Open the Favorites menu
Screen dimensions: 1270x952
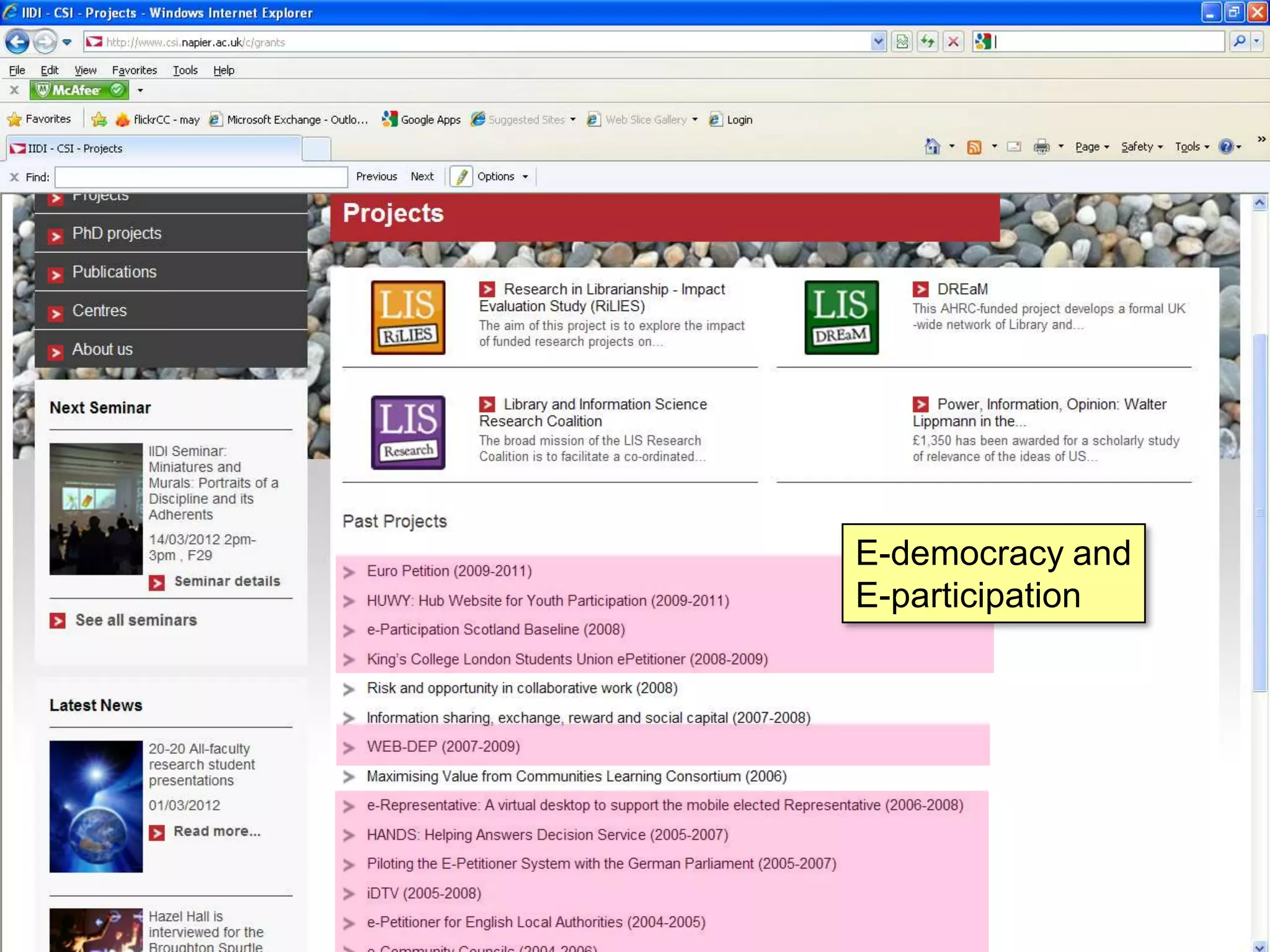click(135, 70)
